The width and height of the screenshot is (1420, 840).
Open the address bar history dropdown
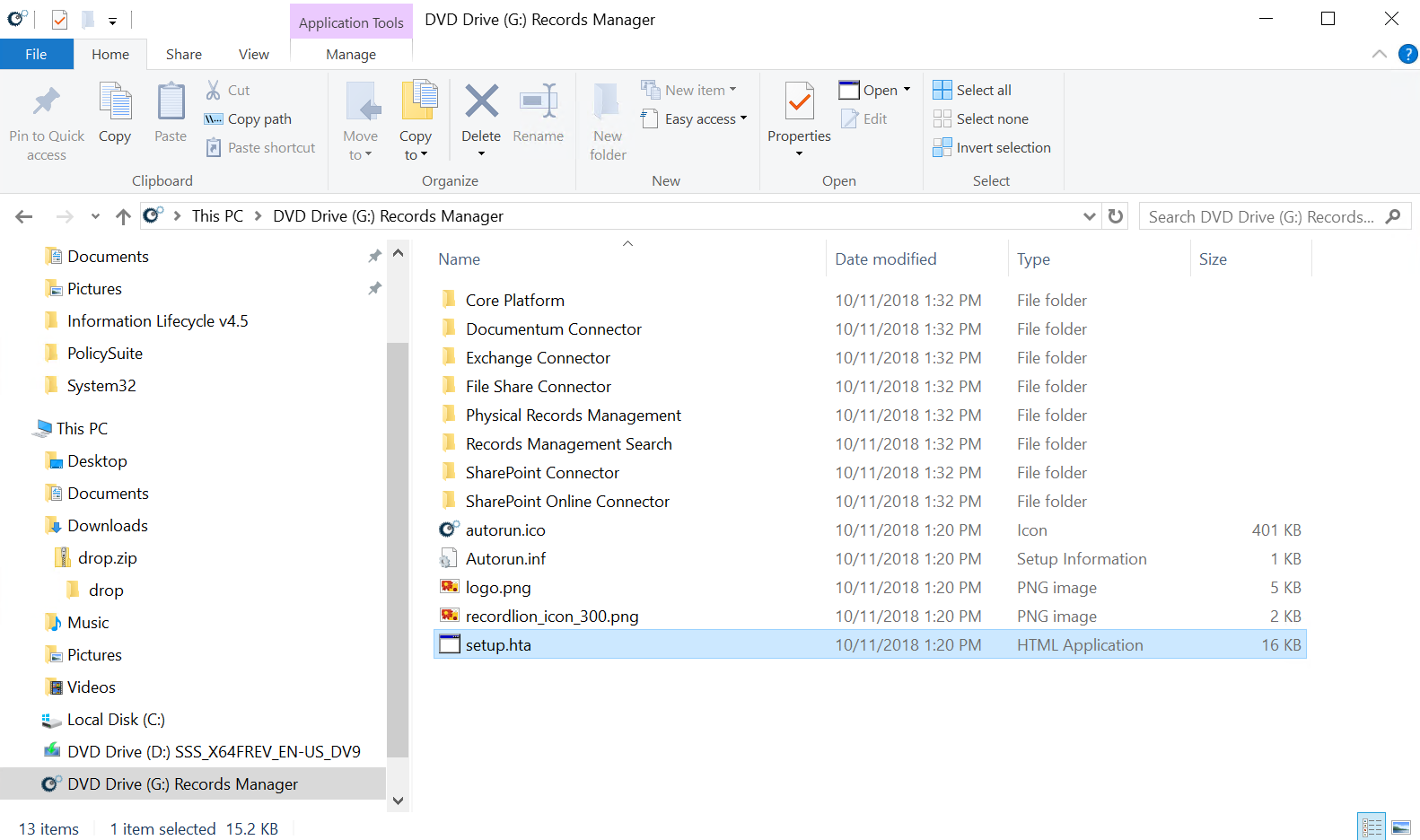(1089, 216)
